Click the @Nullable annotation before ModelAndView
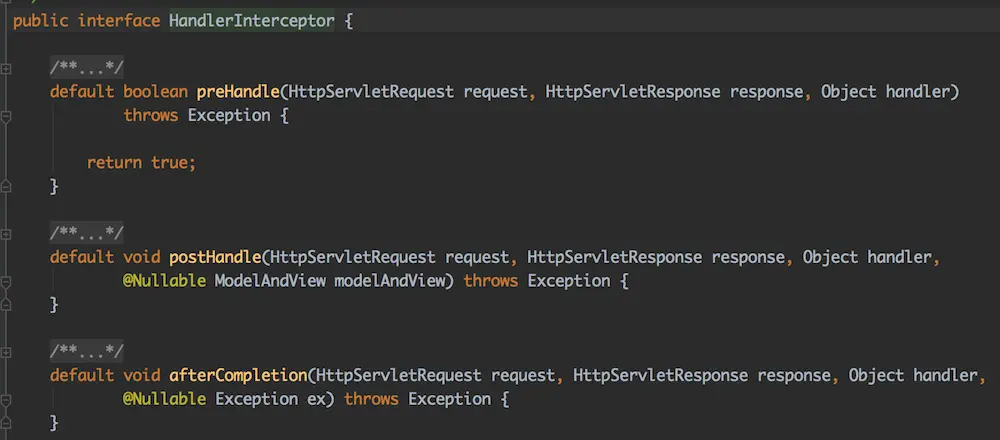Viewport: 1000px width, 440px height. point(164,281)
